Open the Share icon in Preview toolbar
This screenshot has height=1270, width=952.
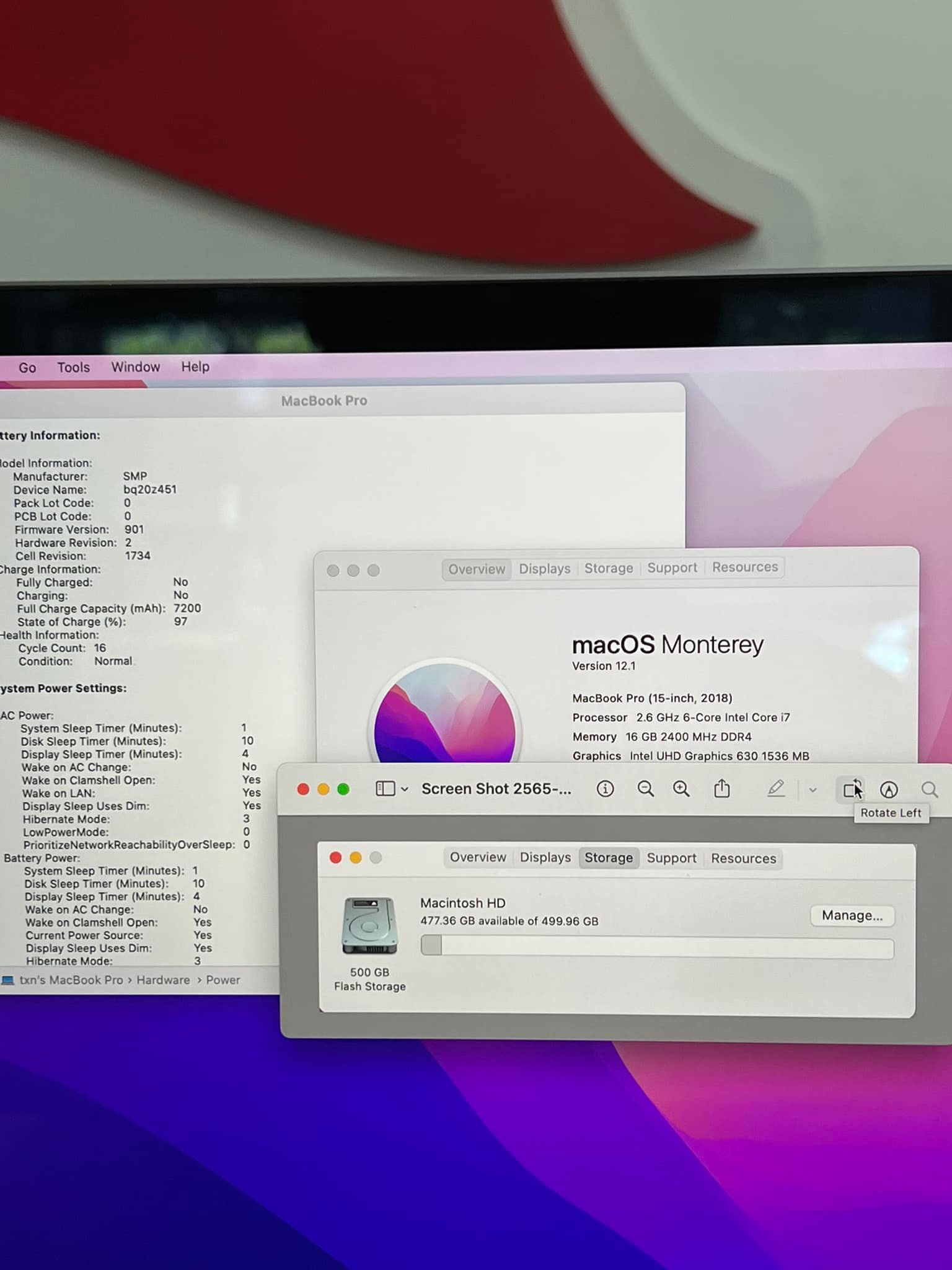pos(721,789)
